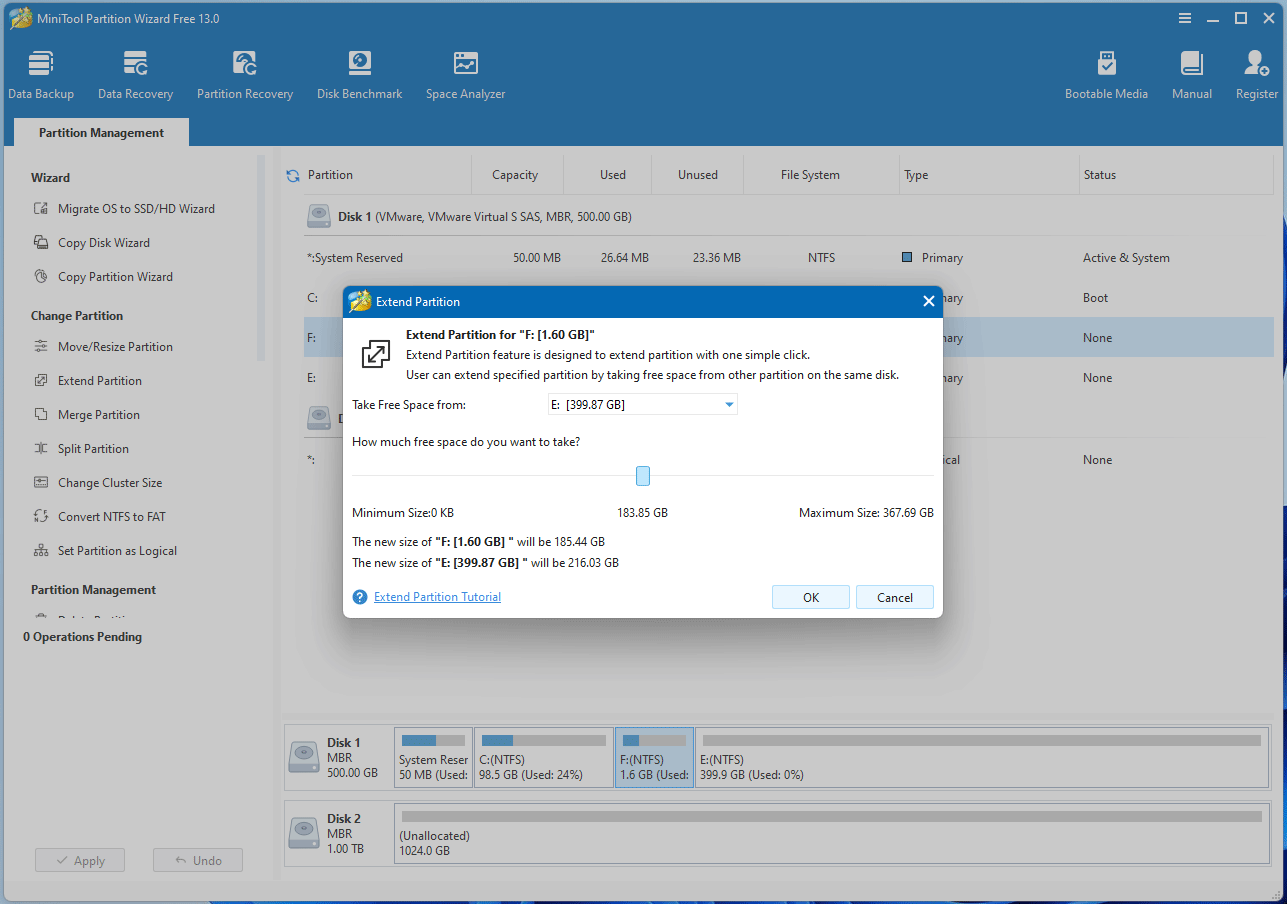Select the C: NTFS partition block in disk map
1287x904 pixels.
[x=543, y=758]
